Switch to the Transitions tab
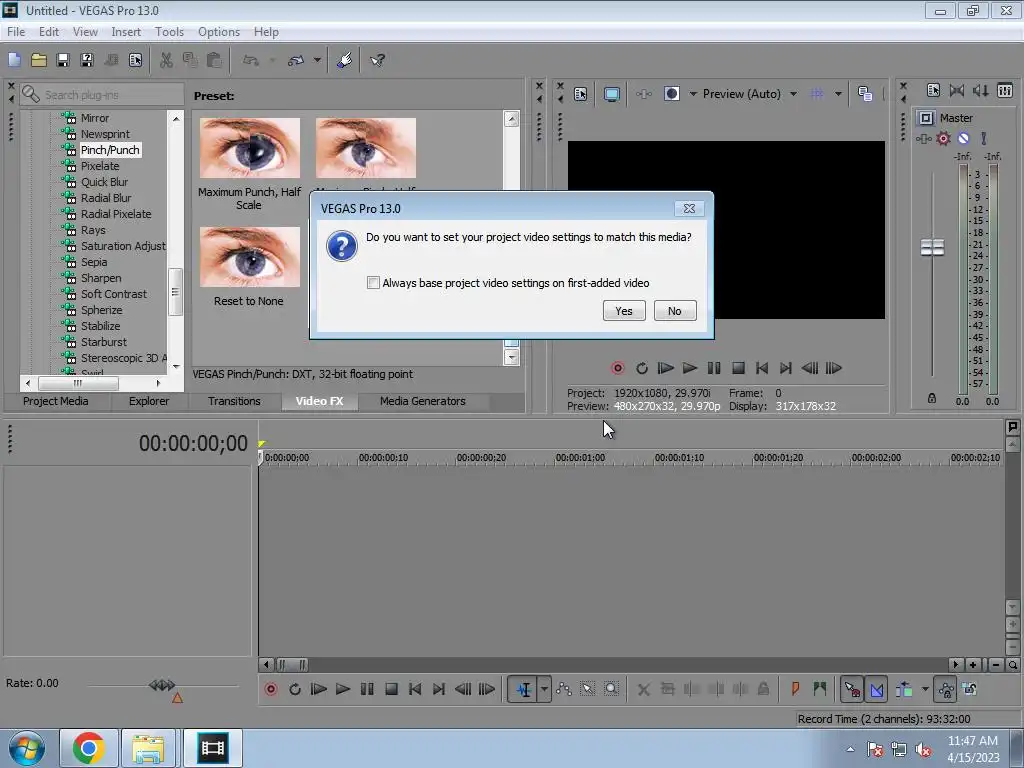This screenshot has height=768, width=1024. pos(234,401)
